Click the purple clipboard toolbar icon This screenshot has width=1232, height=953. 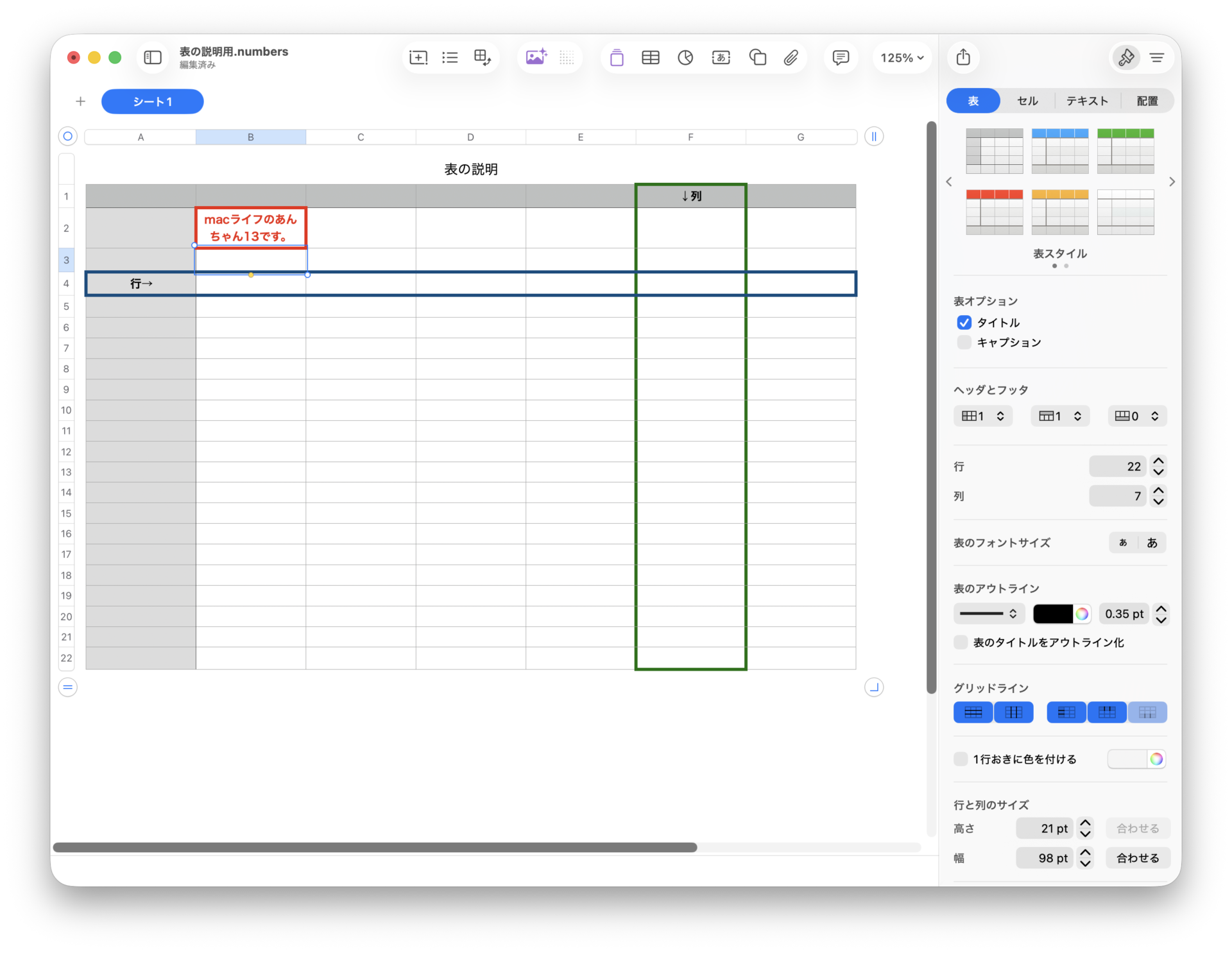tap(617, 58)
